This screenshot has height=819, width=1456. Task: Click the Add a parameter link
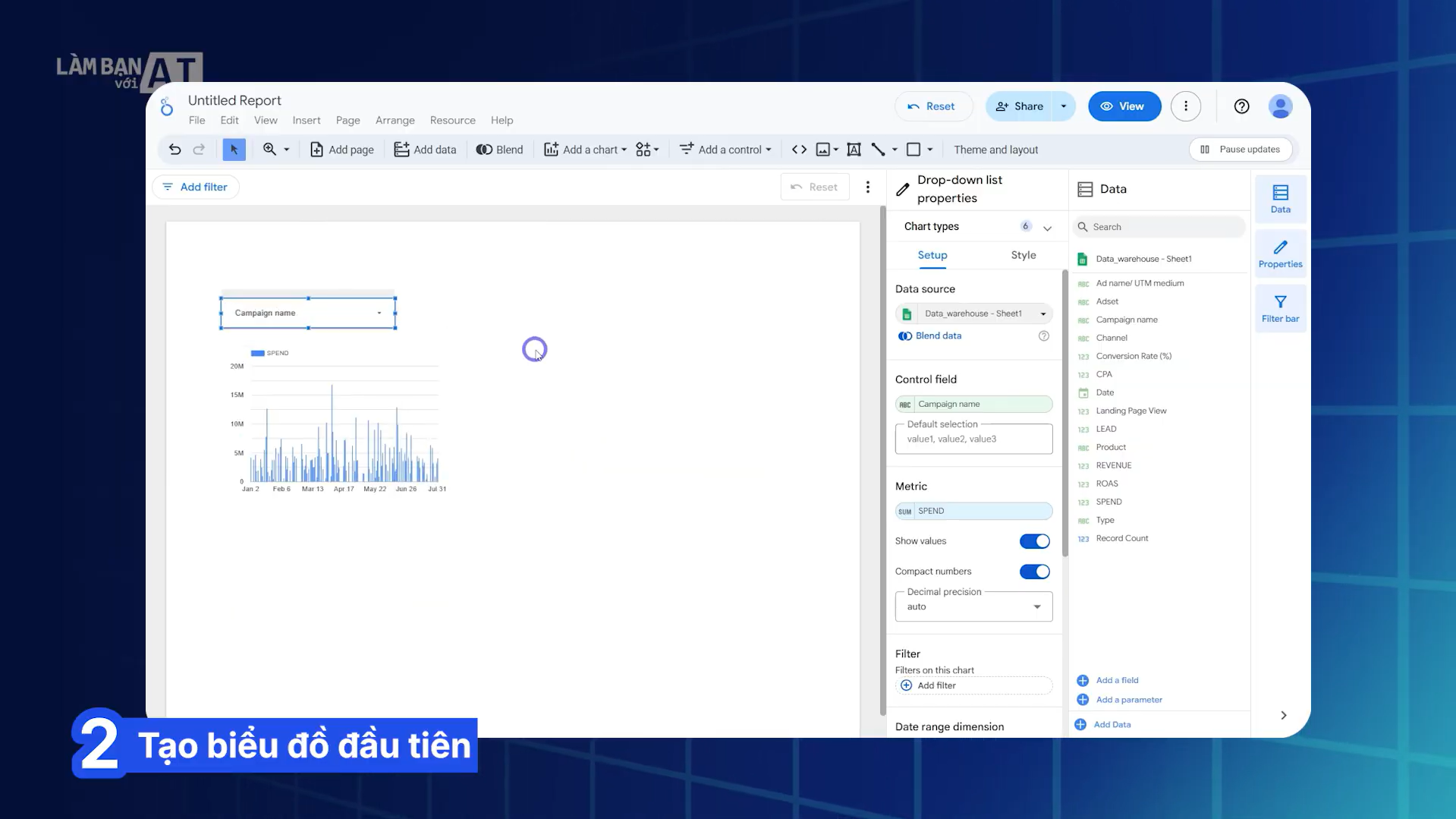[1128, 700]
